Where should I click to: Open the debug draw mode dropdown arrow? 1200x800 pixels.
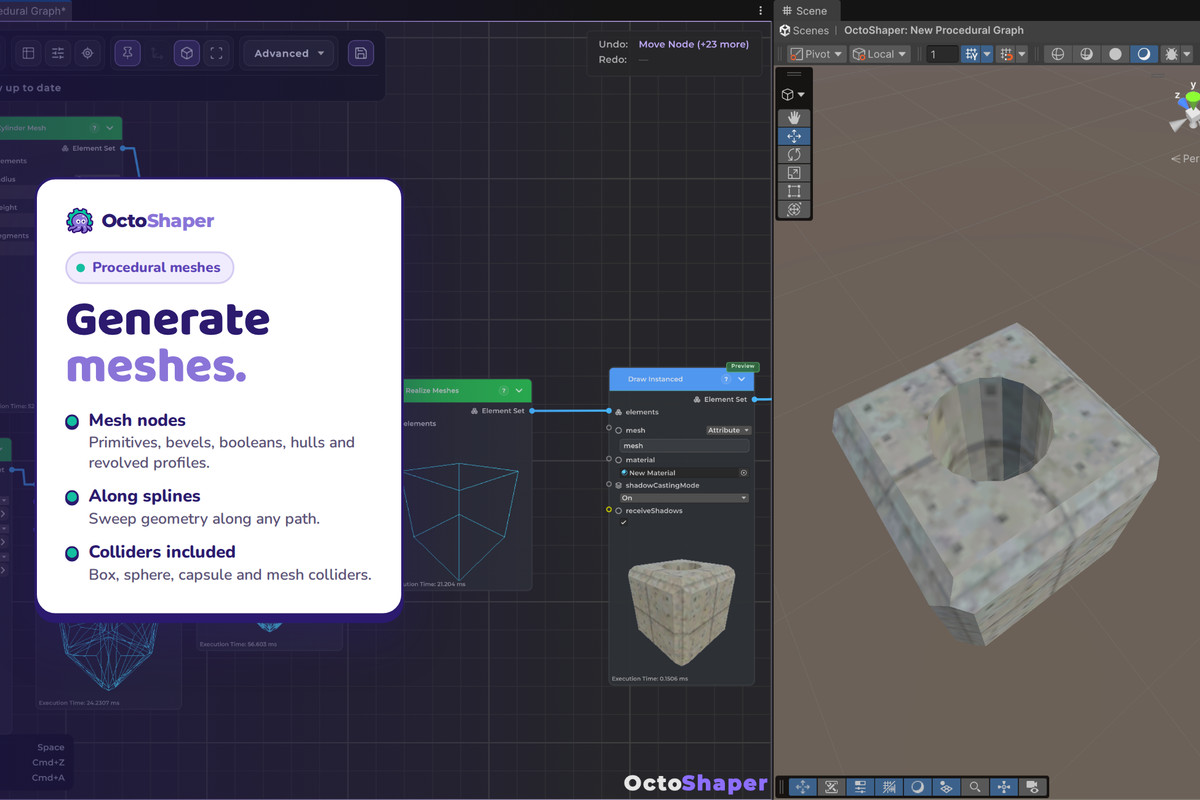(1188, 54)
